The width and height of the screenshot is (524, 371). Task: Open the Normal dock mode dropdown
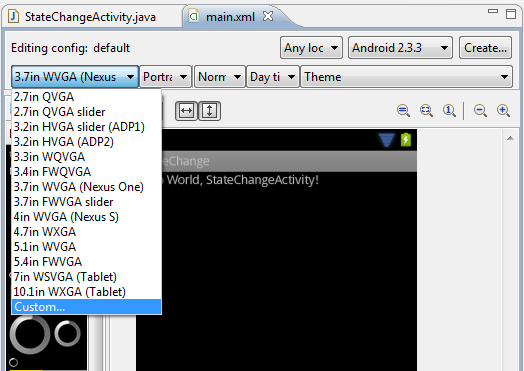click(x=220, y=77)
